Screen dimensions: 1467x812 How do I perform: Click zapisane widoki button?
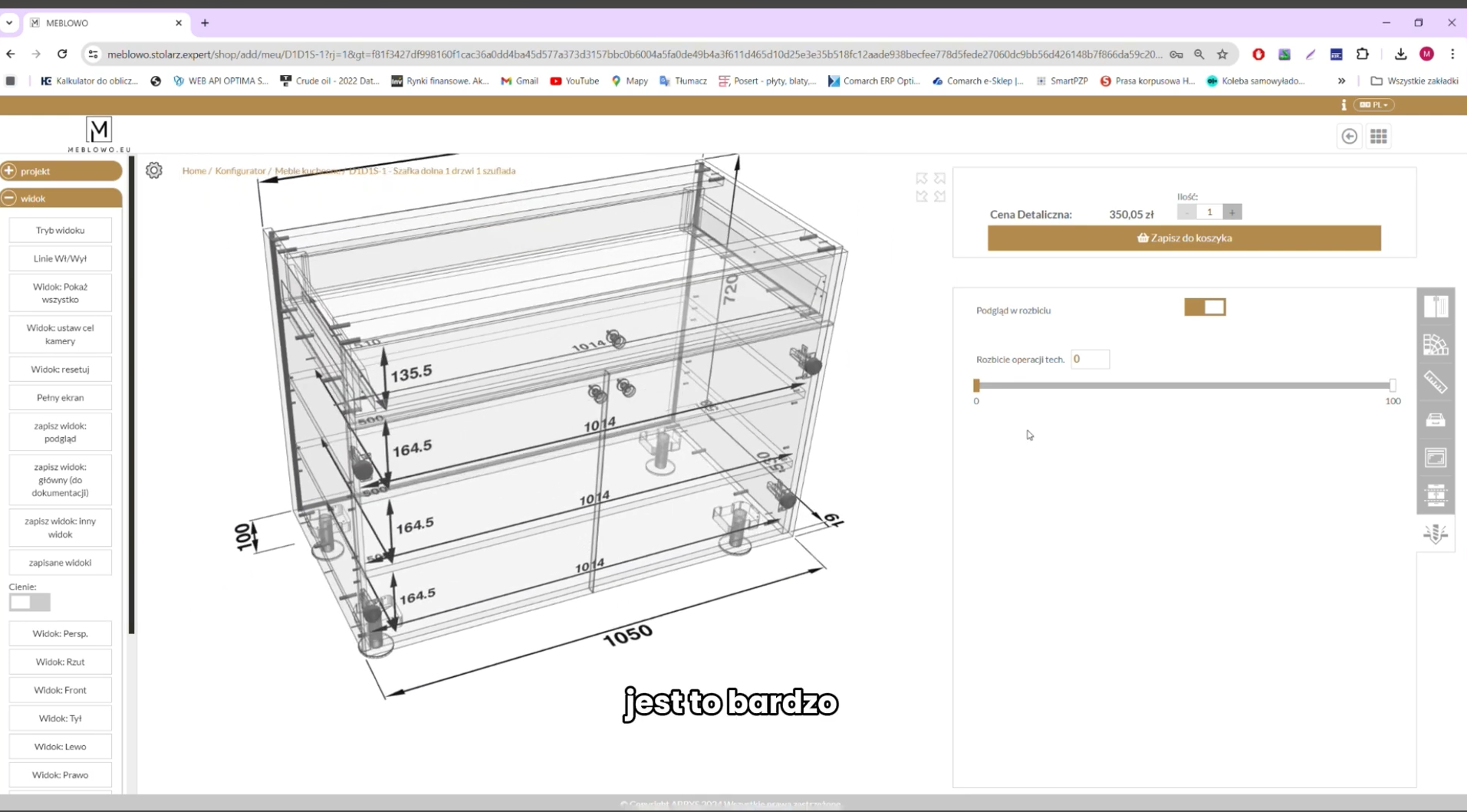pos(60,563)
